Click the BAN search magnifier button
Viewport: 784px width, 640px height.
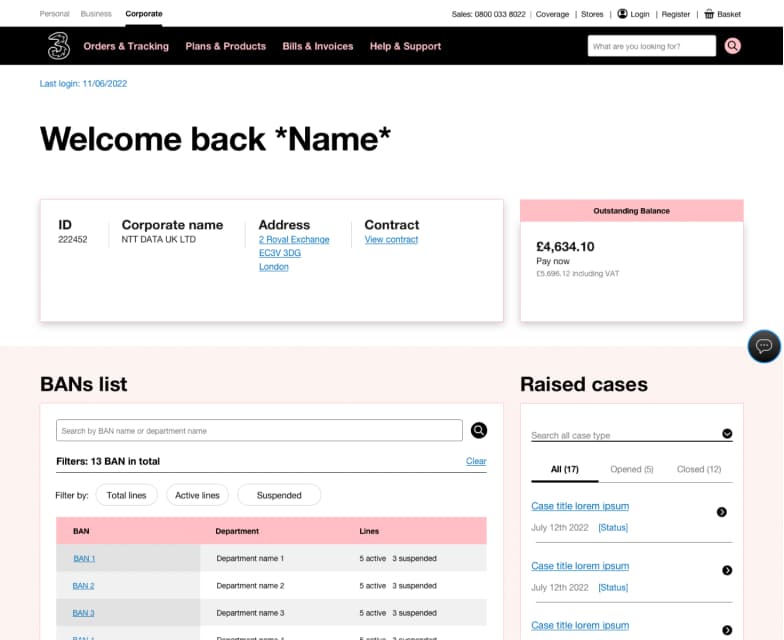click(x=478, y=430)
